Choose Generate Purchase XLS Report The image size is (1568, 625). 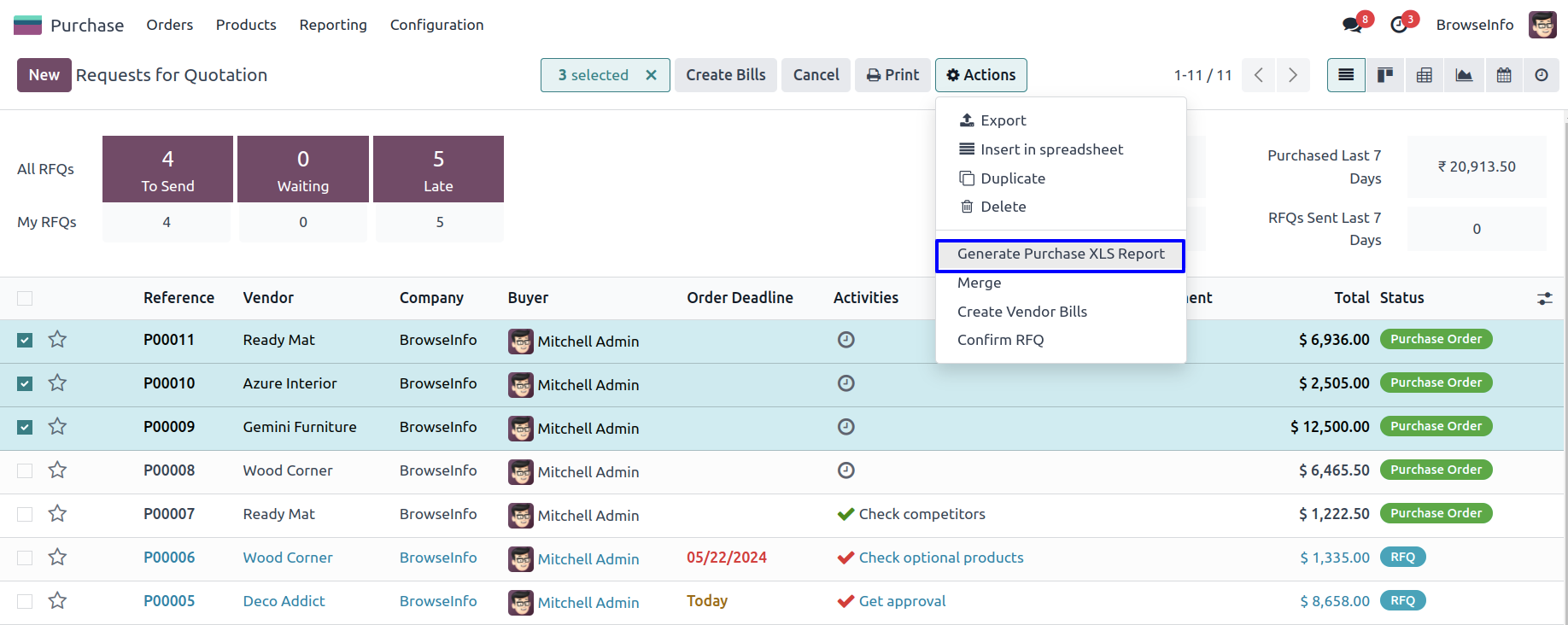pos(1060,254)
